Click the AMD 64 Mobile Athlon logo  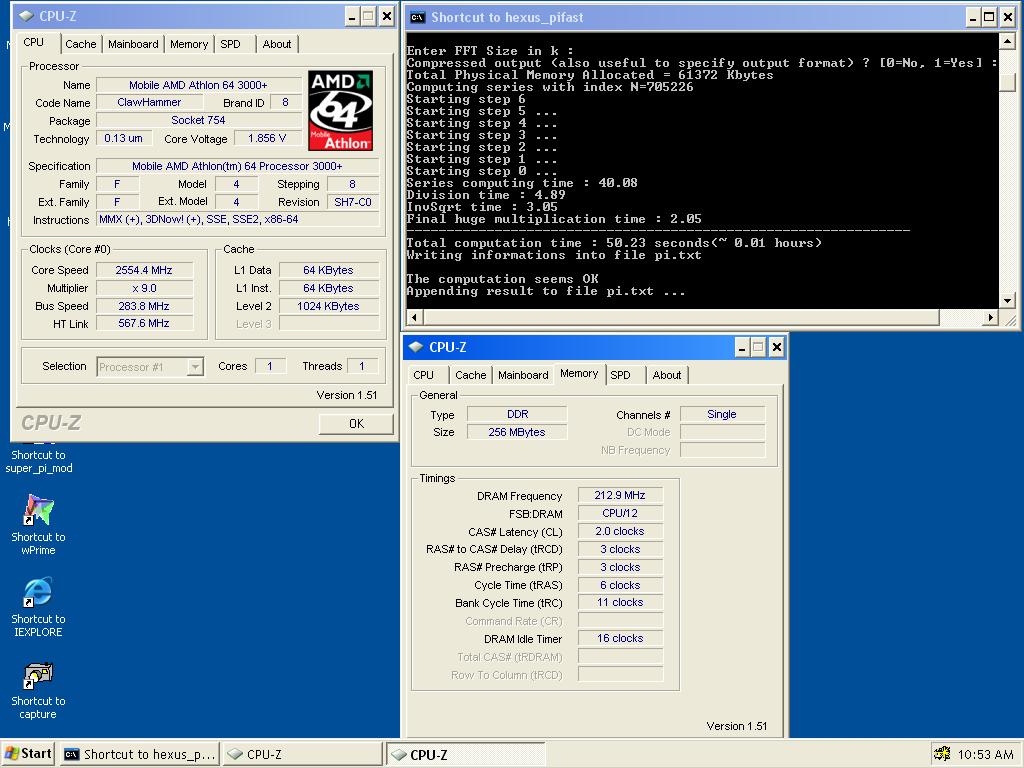(x=340, y=110)
